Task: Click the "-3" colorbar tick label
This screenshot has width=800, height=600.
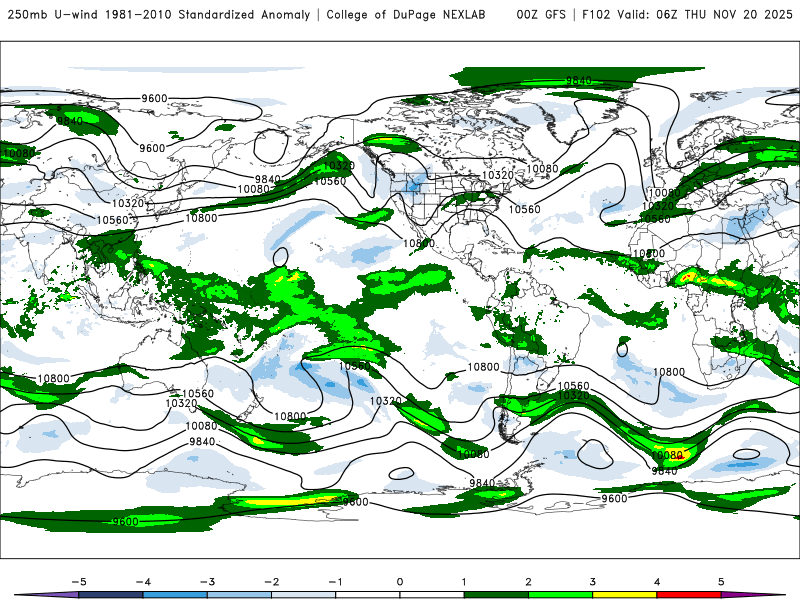Action: pos(207,582)
